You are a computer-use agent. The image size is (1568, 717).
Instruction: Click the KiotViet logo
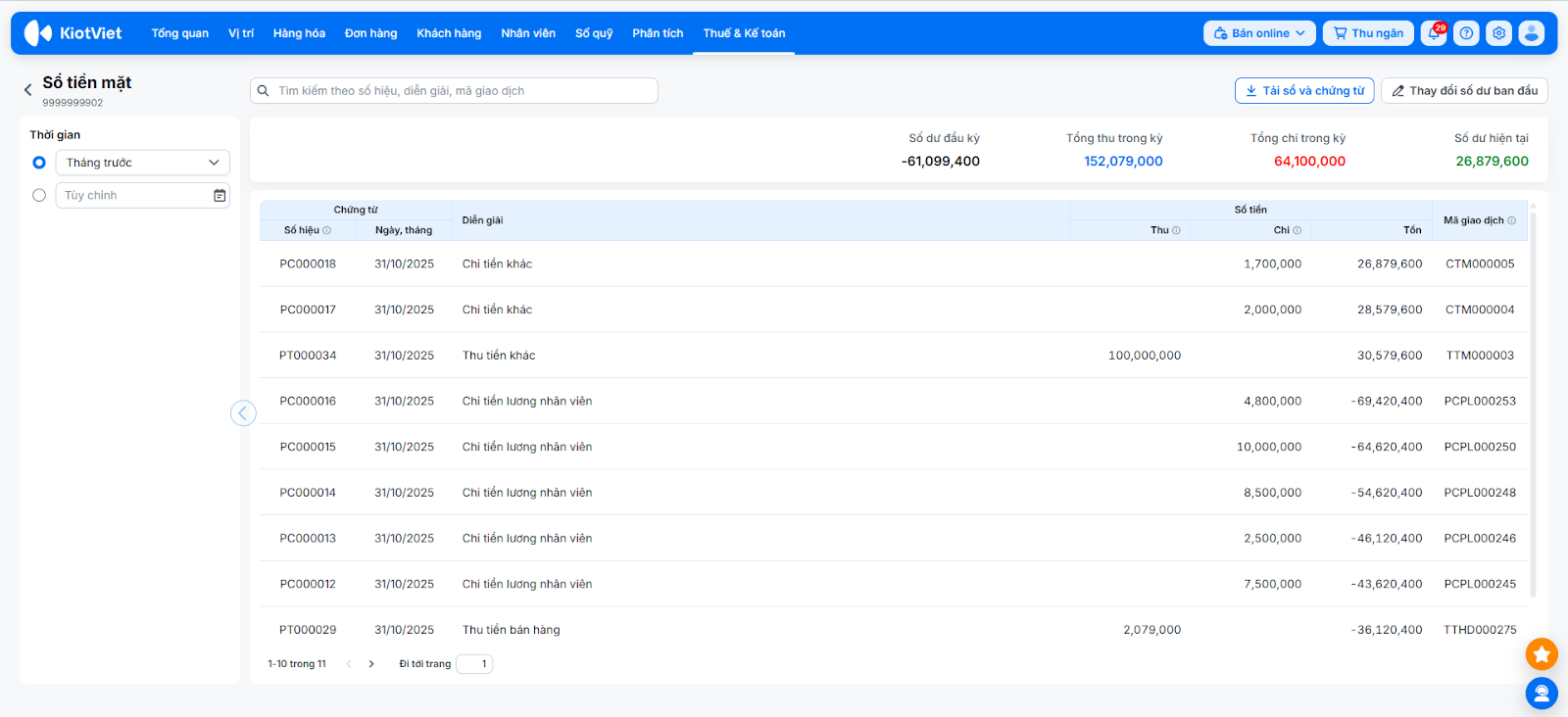tap(73, 33)
